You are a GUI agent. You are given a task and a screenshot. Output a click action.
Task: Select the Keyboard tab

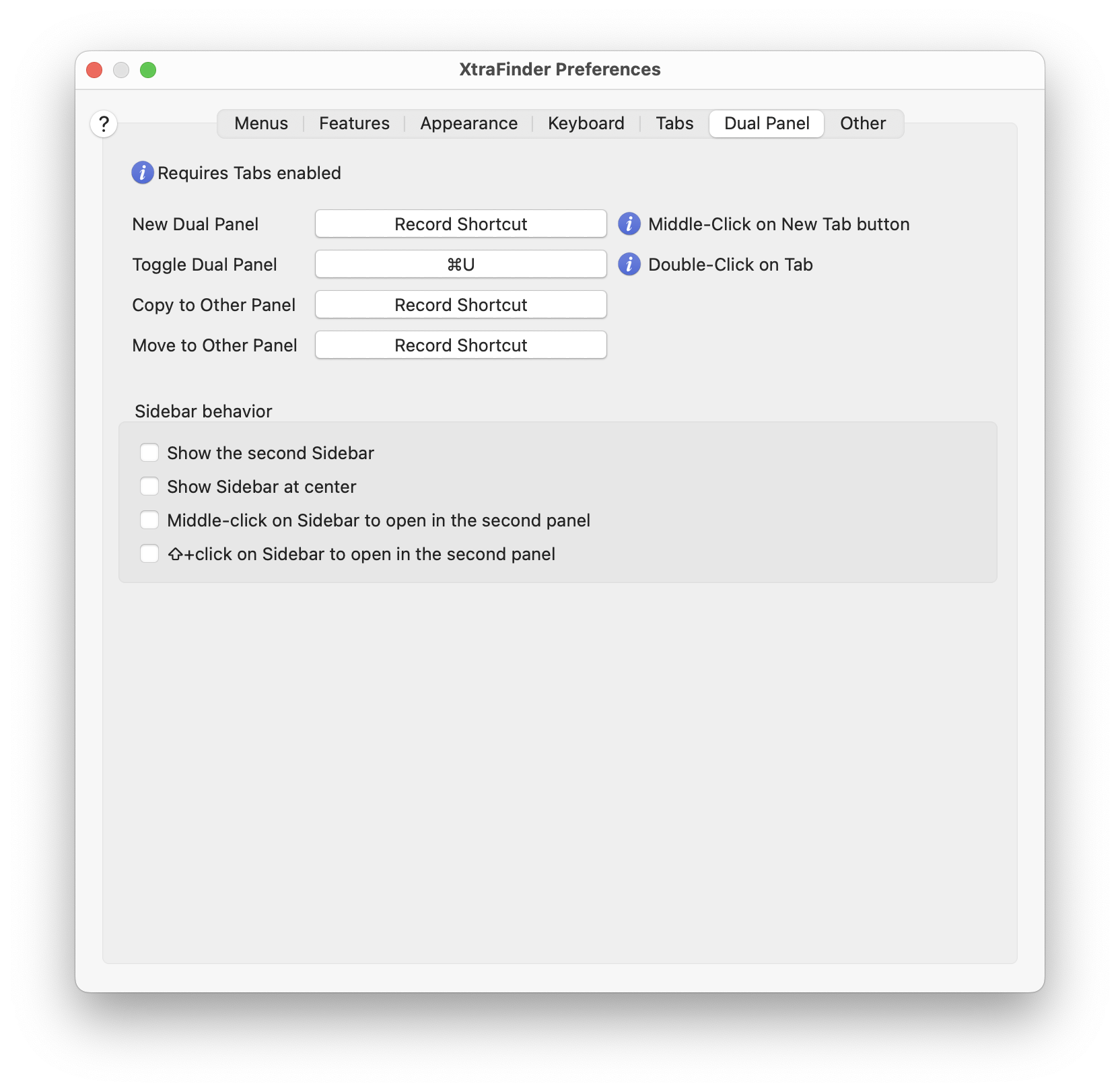point(586,124)
